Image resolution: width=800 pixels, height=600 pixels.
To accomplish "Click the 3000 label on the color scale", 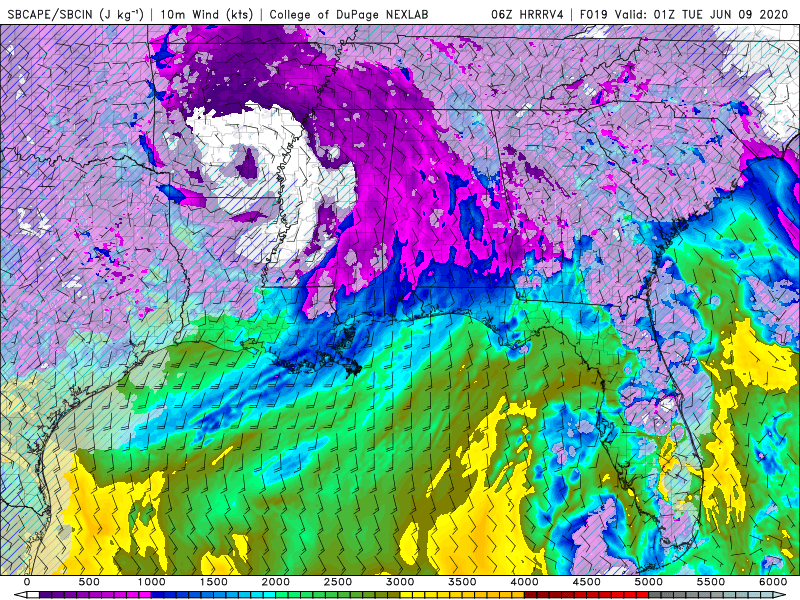I will 400,582.
